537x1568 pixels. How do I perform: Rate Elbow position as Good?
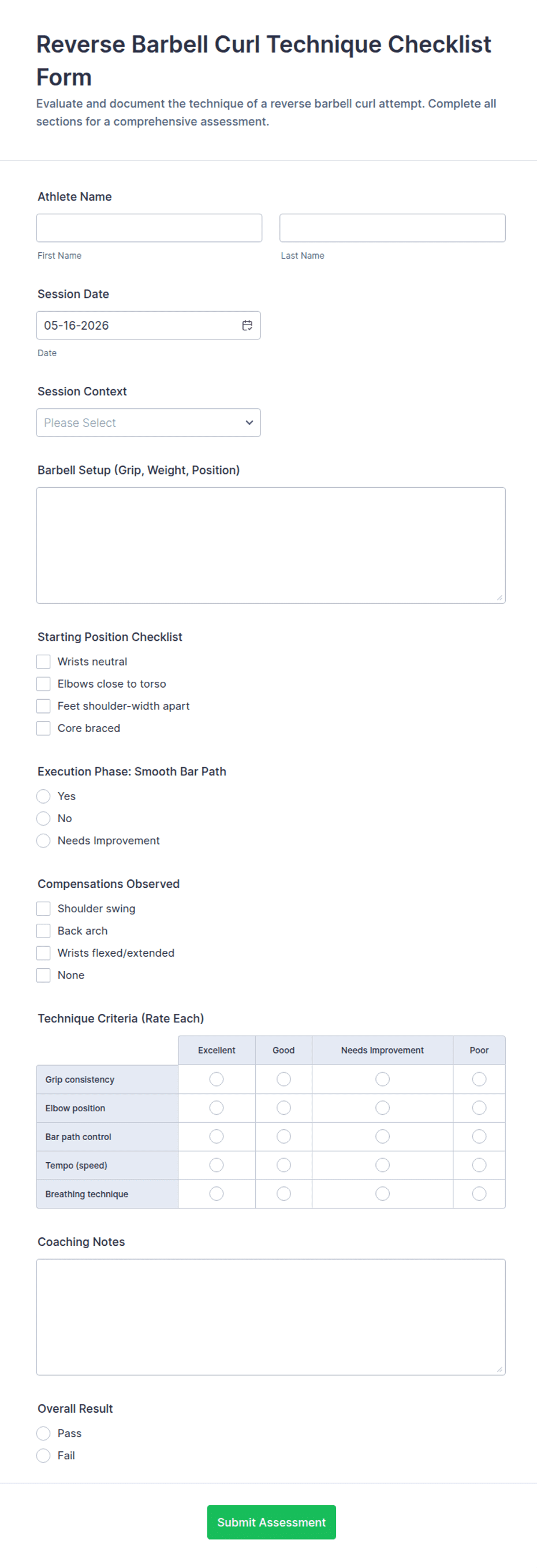[284, 1108]
